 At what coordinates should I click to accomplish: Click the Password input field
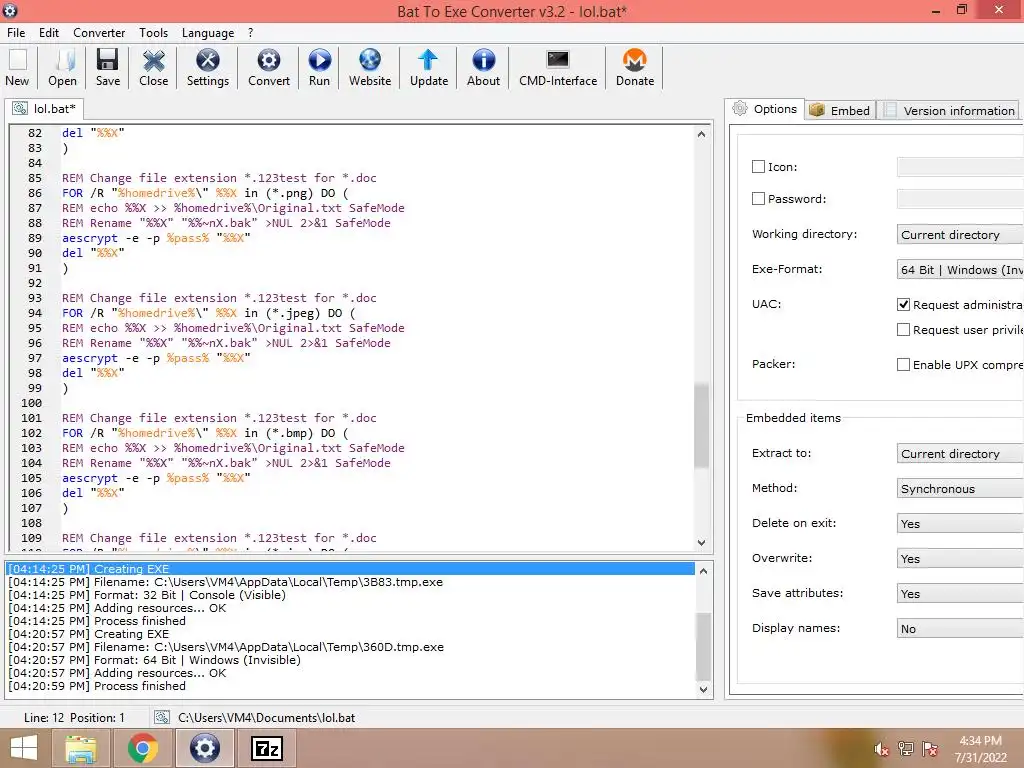tap(960, 199)
